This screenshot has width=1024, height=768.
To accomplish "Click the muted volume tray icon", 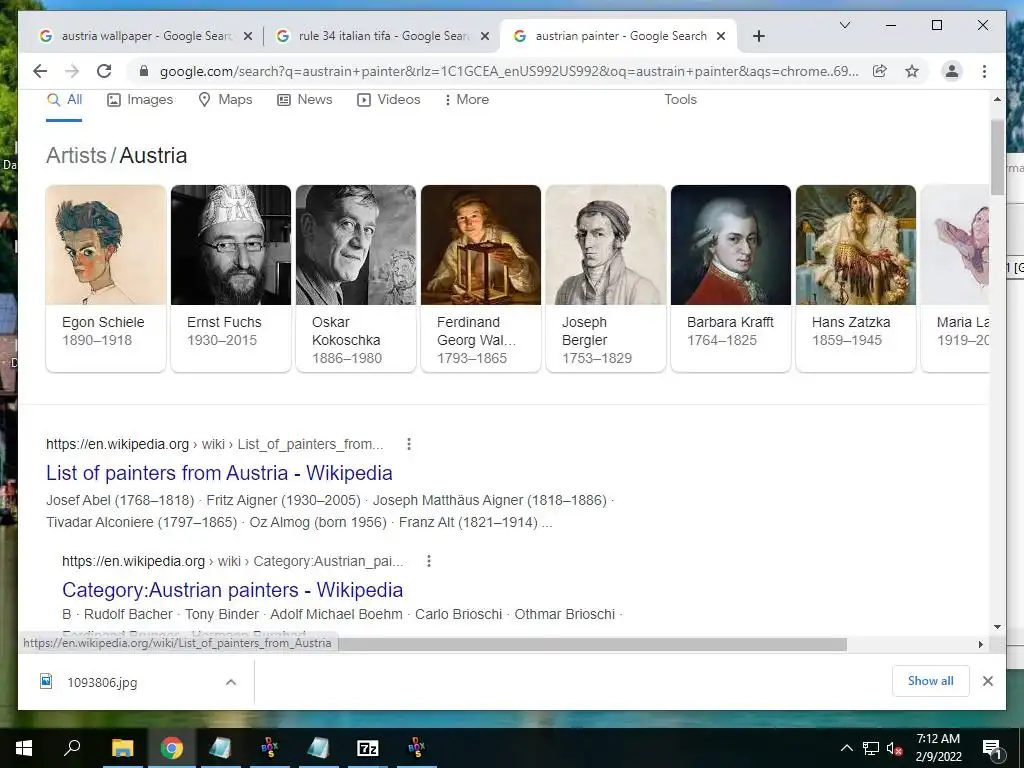I will coord(895,748).
